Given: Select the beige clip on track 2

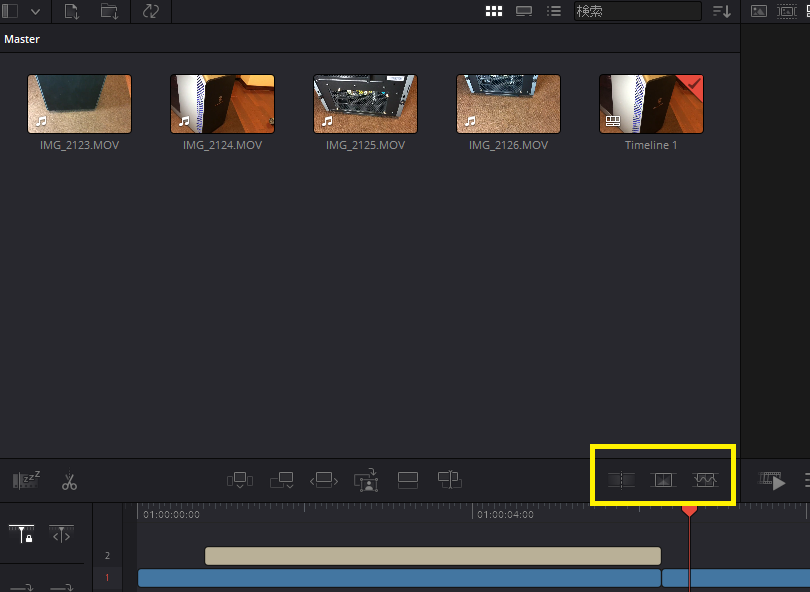Looking at the screenshot, I should [433, 556].
